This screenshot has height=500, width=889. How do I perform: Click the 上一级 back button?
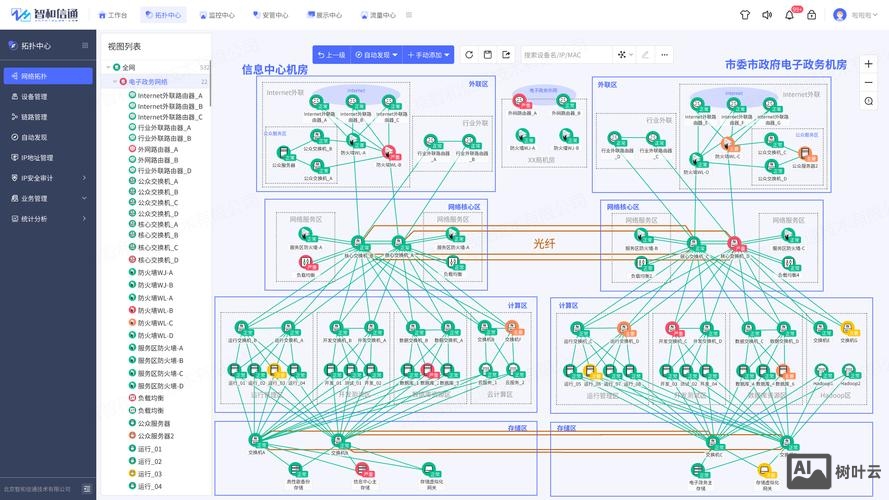(x=330, y=55)
